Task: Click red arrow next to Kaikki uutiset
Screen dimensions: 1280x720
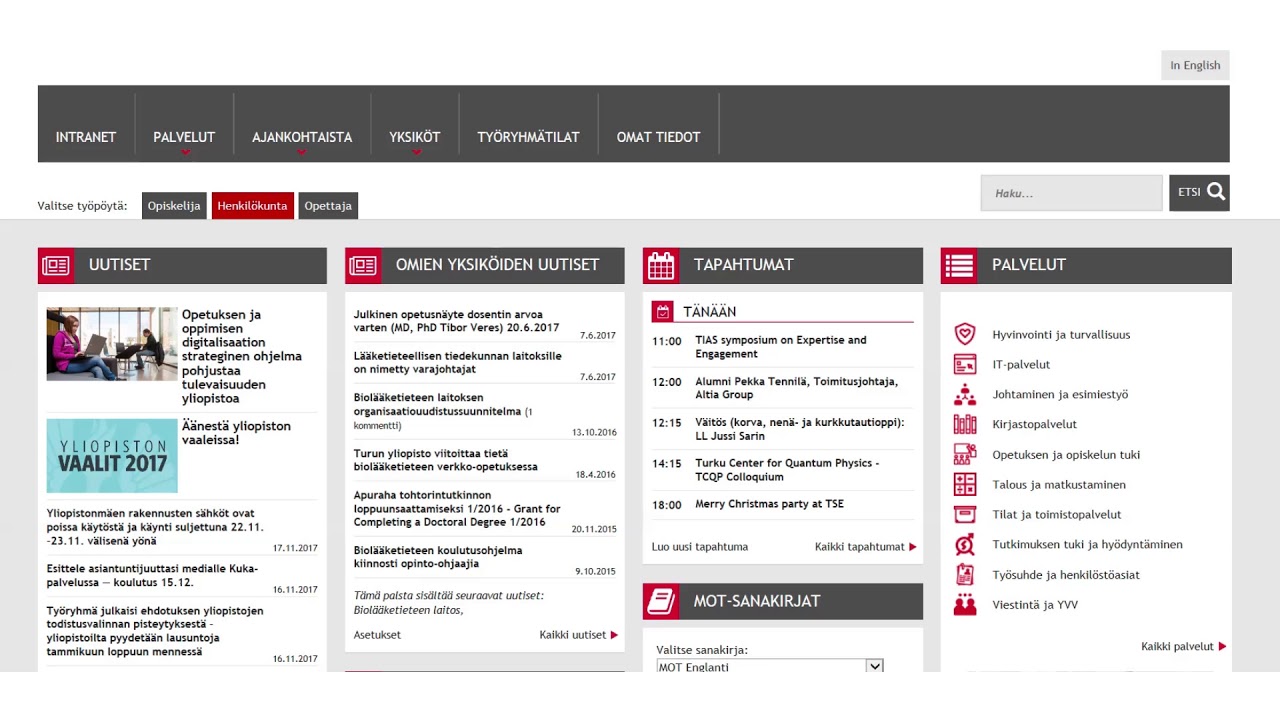Action: 614,635
